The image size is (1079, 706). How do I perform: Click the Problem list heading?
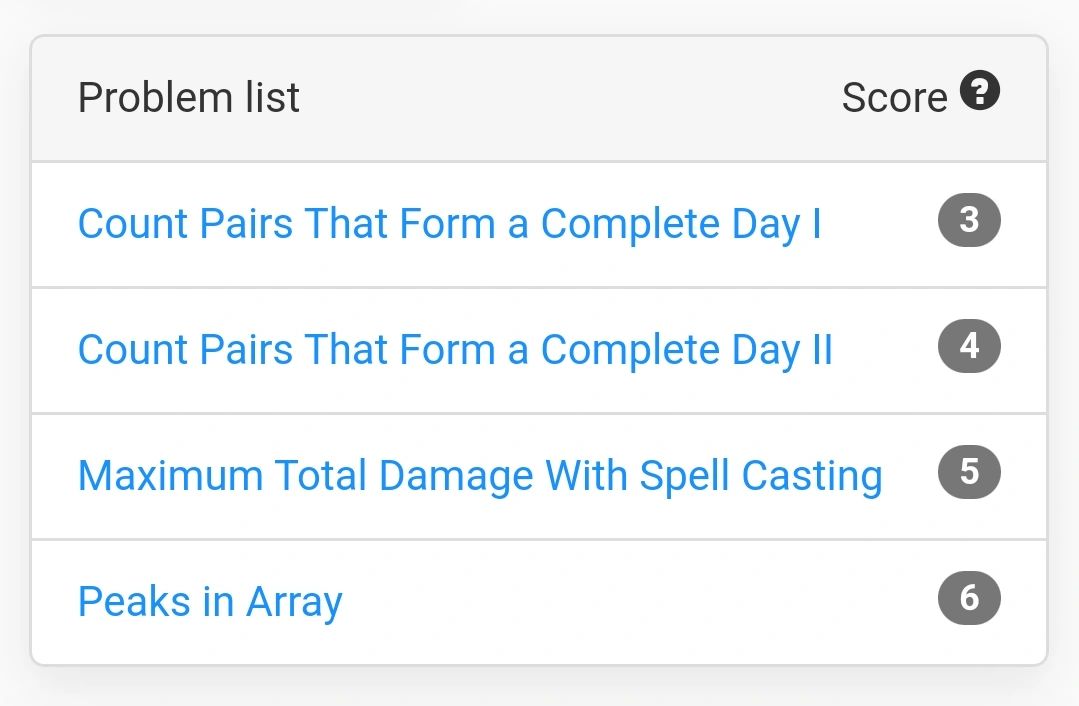coord(189,97)
